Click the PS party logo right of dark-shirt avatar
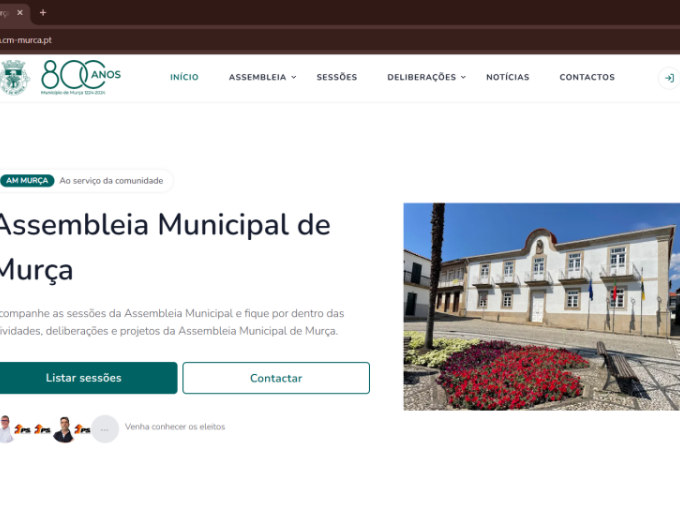The width and height of the screenshot is (680, 510). [x=82, y=429]
